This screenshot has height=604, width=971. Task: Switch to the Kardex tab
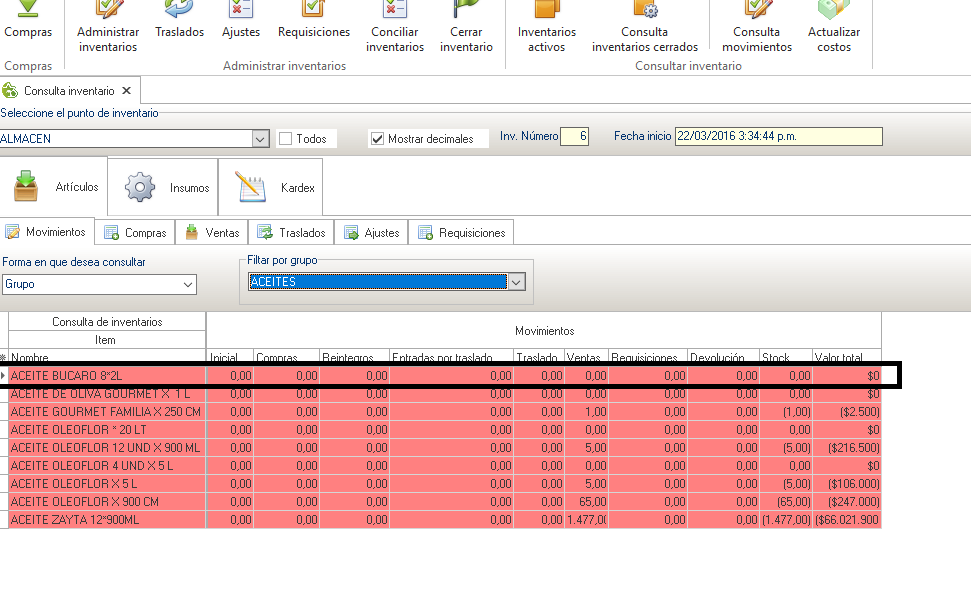click(272, 187)
